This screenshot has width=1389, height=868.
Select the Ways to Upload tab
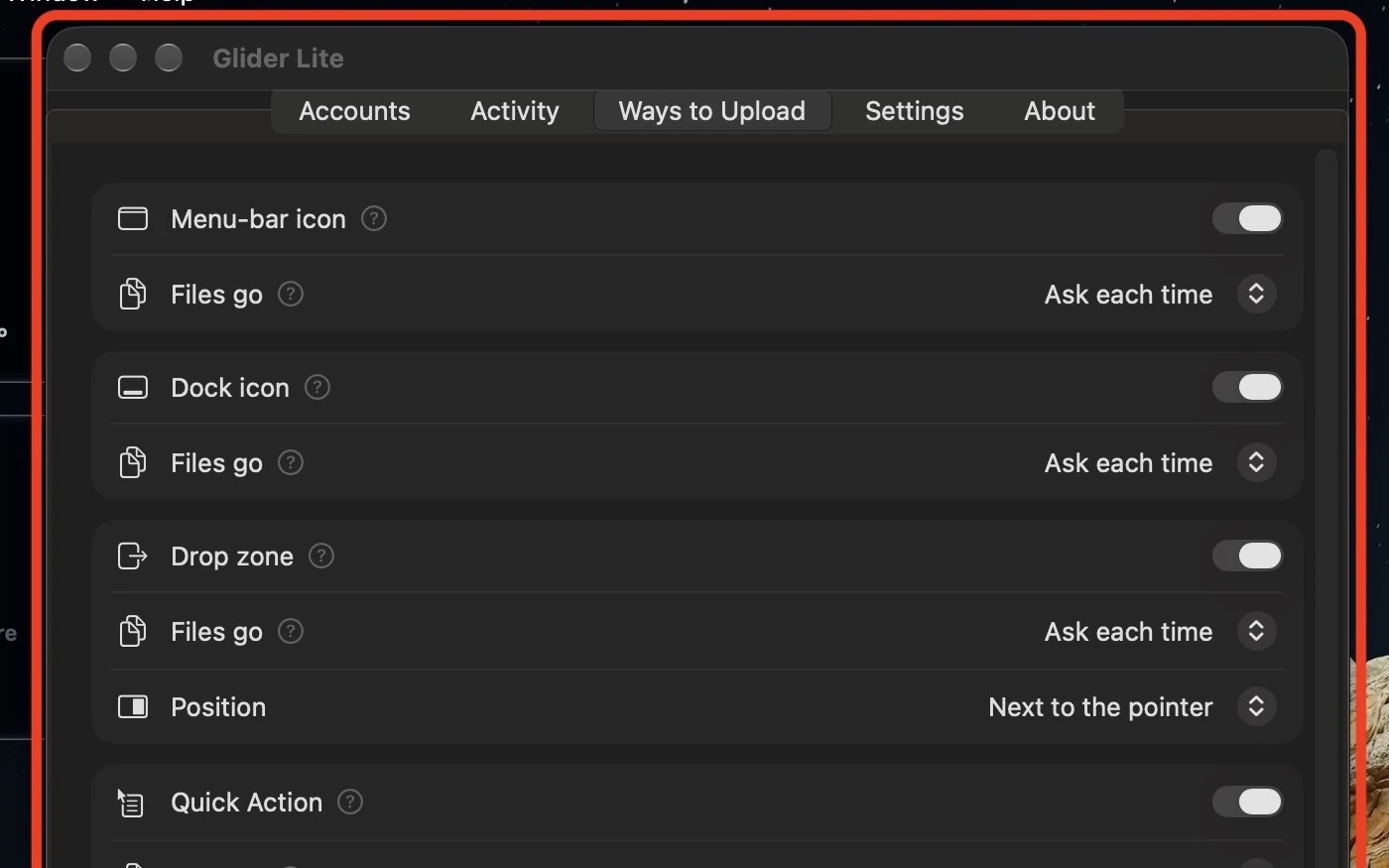point(712,111)
